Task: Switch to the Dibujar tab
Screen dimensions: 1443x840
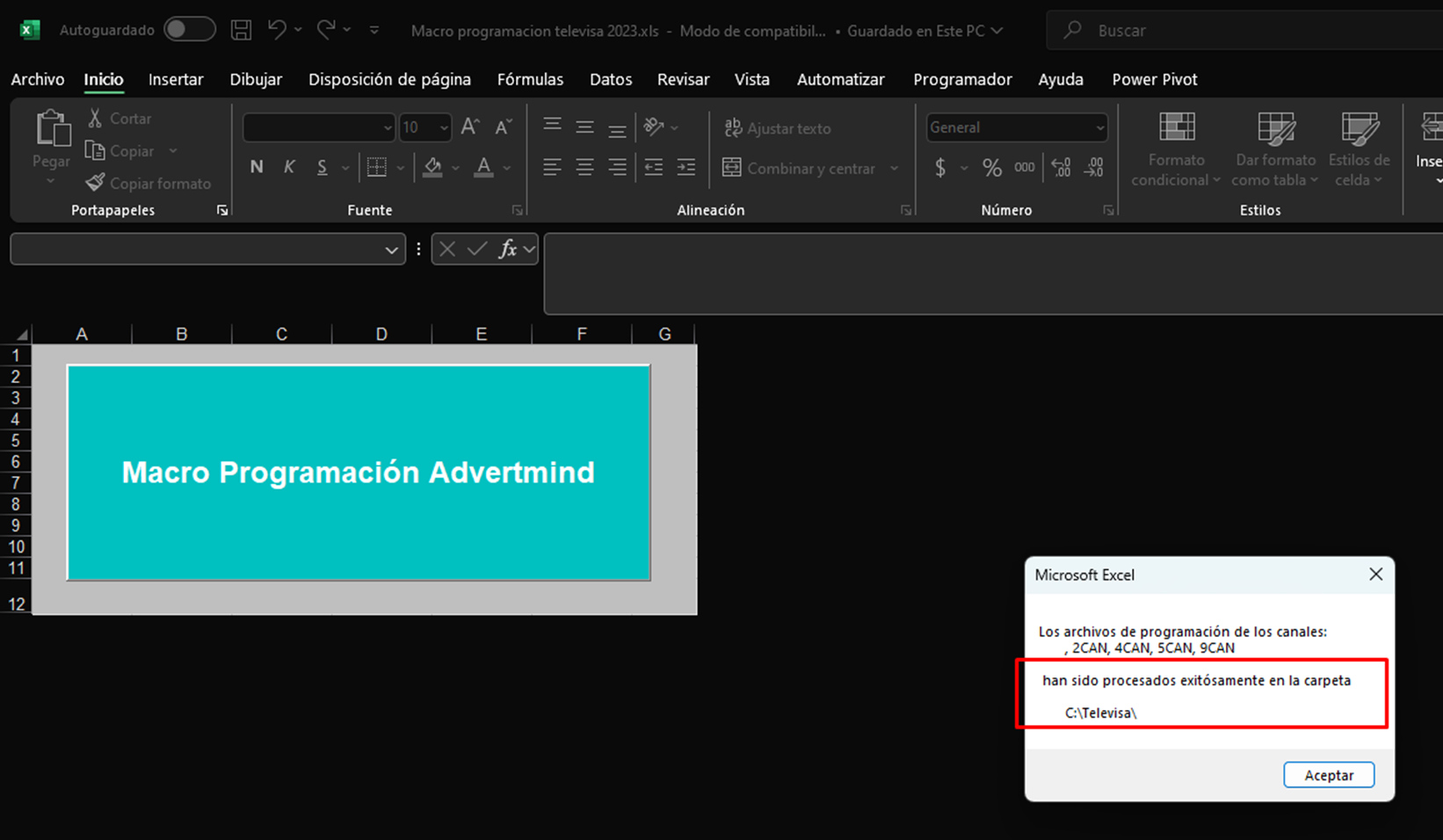Action: (256, 79)
